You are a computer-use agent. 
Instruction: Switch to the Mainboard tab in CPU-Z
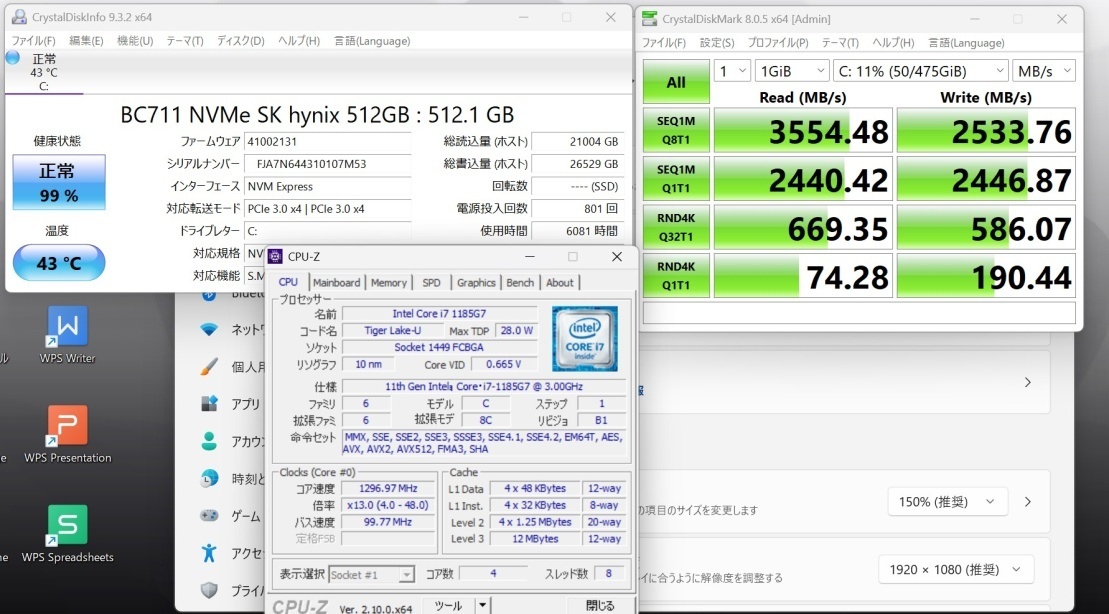[336, 283]
